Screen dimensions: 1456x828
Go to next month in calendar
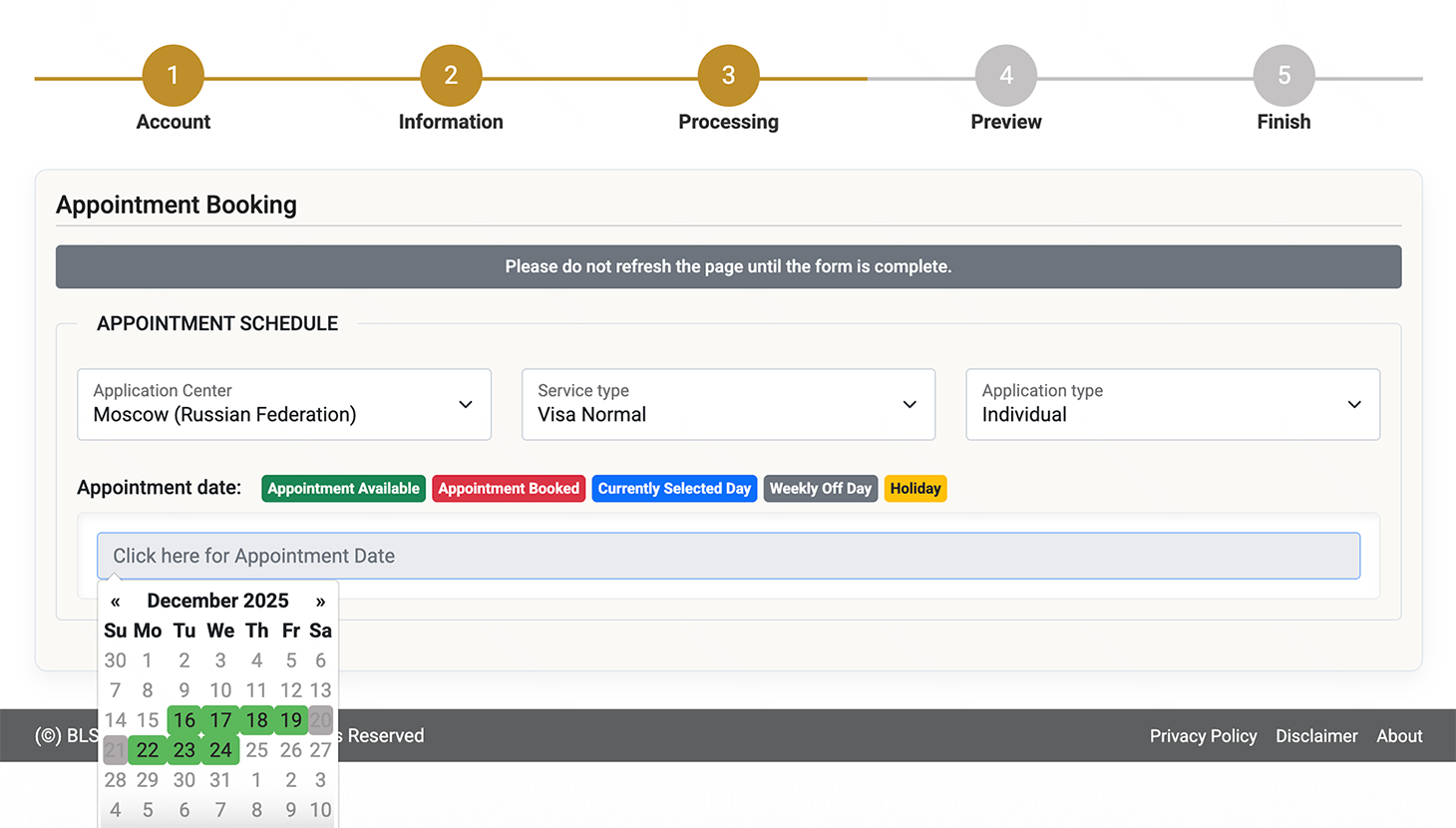tap(320, 601)
